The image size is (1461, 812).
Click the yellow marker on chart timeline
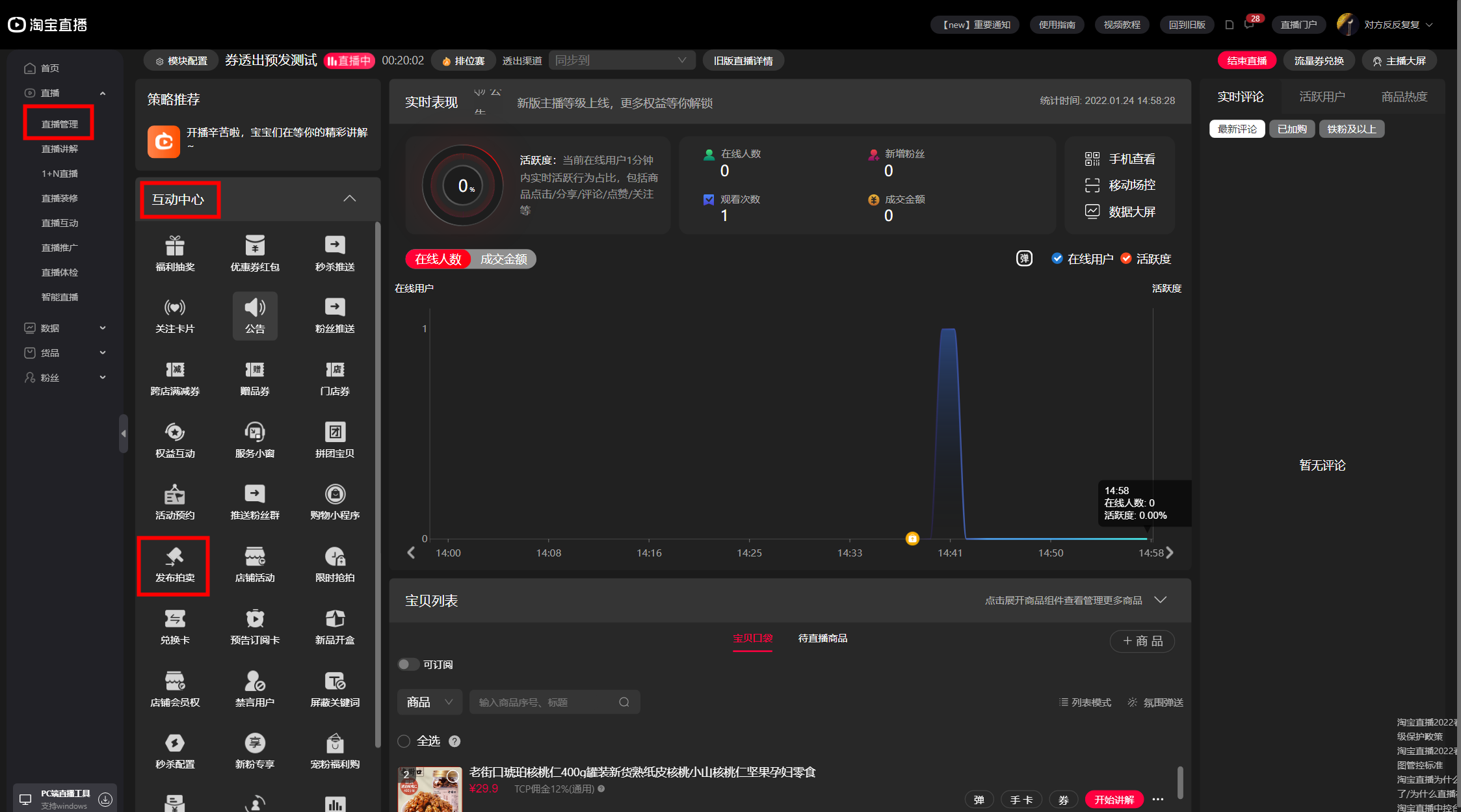point(912,538)
